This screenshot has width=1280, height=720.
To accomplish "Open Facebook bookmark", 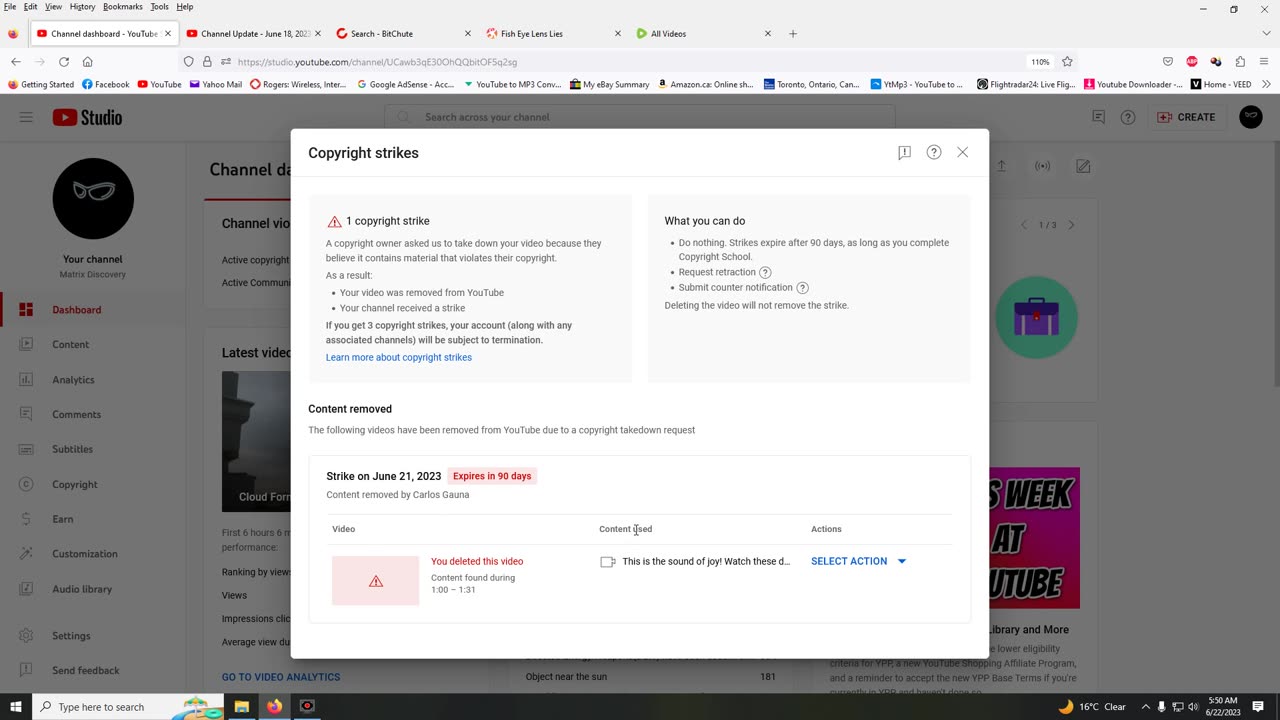I will 106,85.
